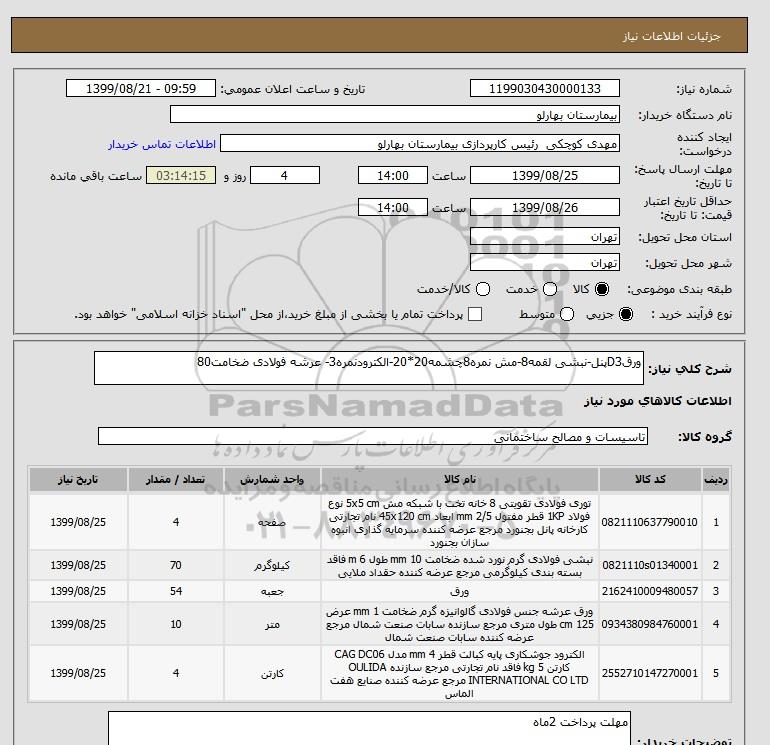
Task: Click the نام کالا column header
Action: 460,479
